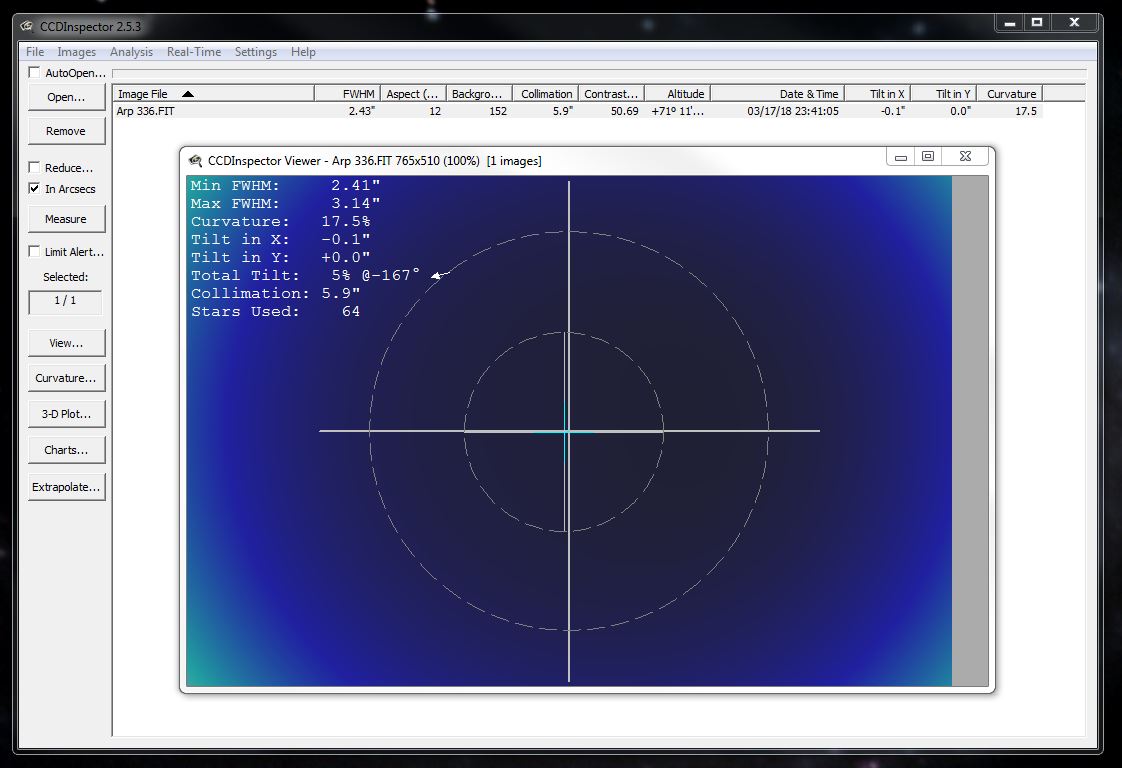This screenshot has width=1122, height=768.
Task: Sort by the Background column header
Action: pos(479,94)
